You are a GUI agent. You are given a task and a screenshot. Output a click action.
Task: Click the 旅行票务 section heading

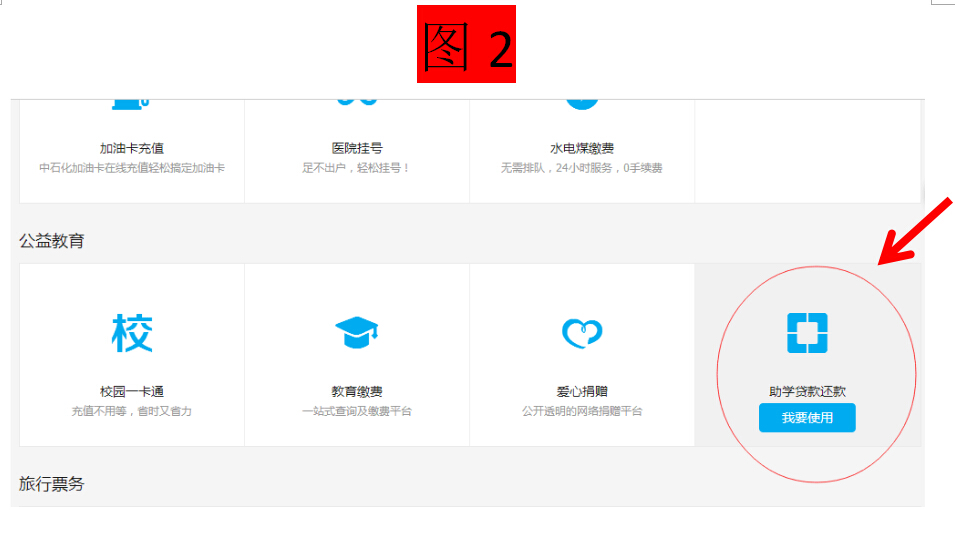52,484
